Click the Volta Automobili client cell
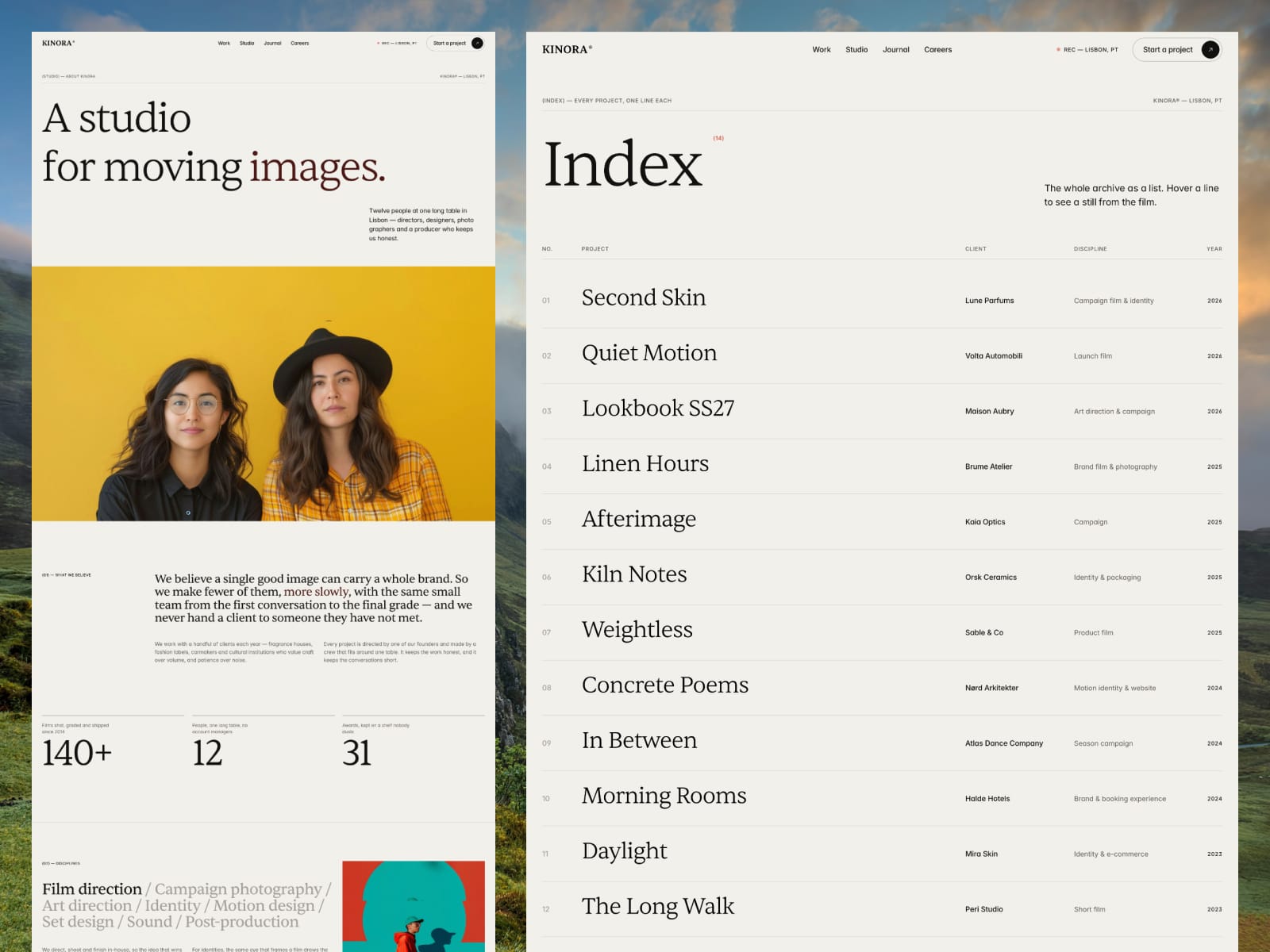Screen dimensions: 1270x952 (994, 356)
